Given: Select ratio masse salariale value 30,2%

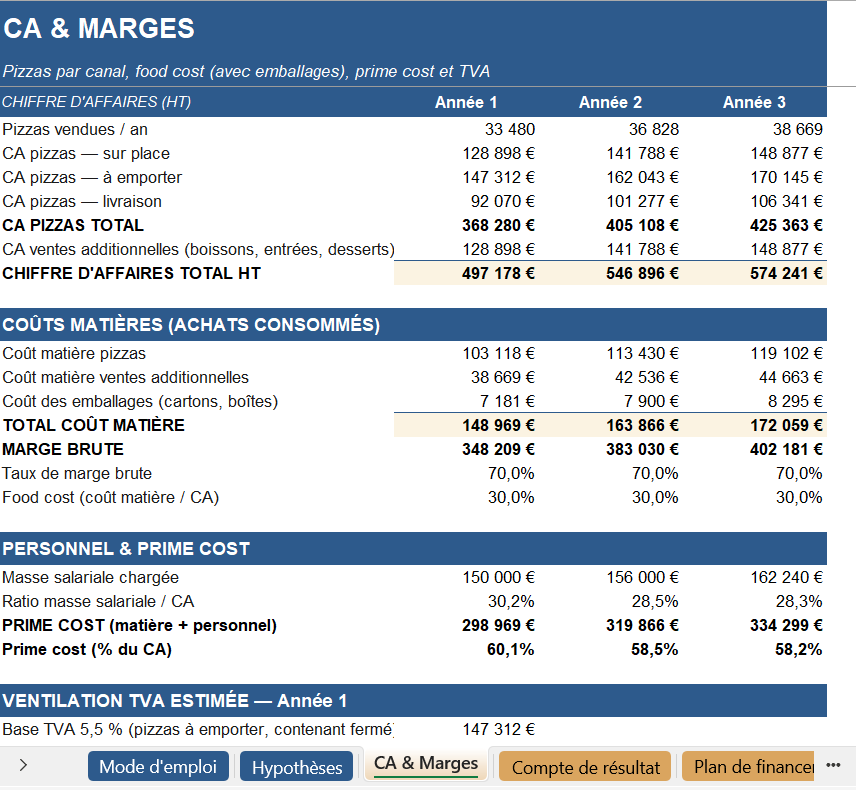Looking at the screenshot, I should pyautogui.click(x=511, y=601).
